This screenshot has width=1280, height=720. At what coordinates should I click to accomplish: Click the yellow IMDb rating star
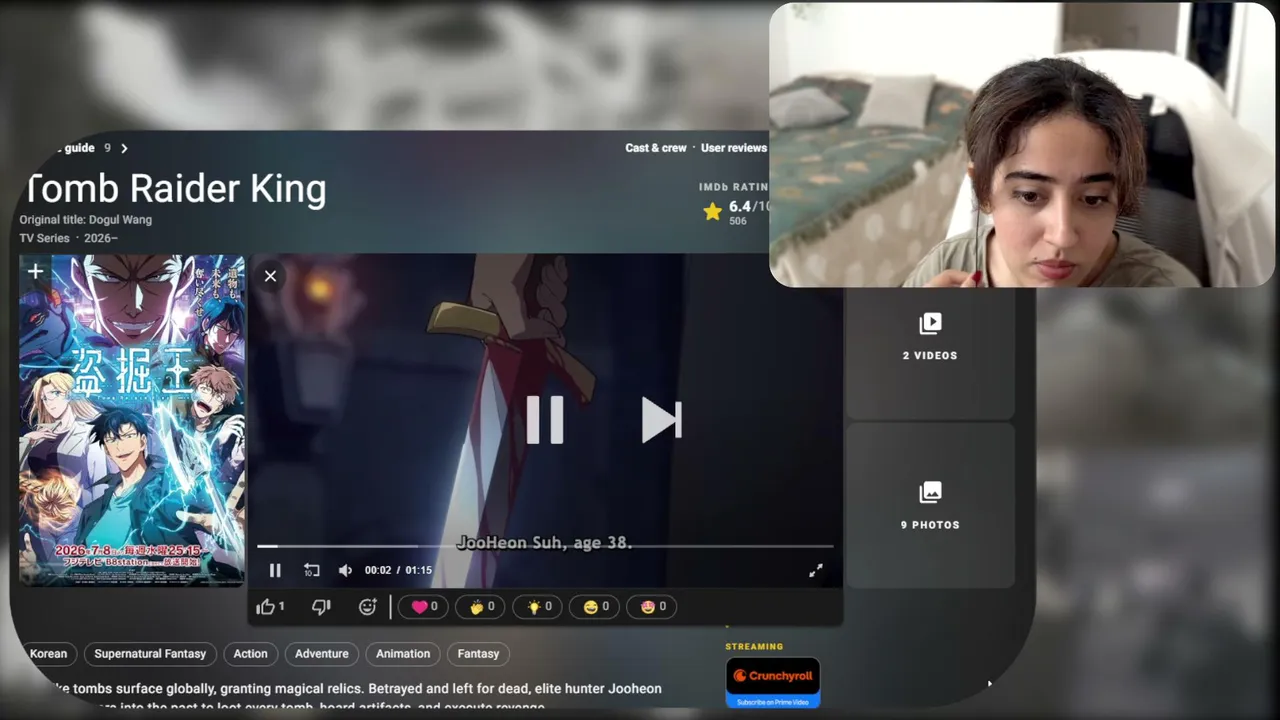712,211
